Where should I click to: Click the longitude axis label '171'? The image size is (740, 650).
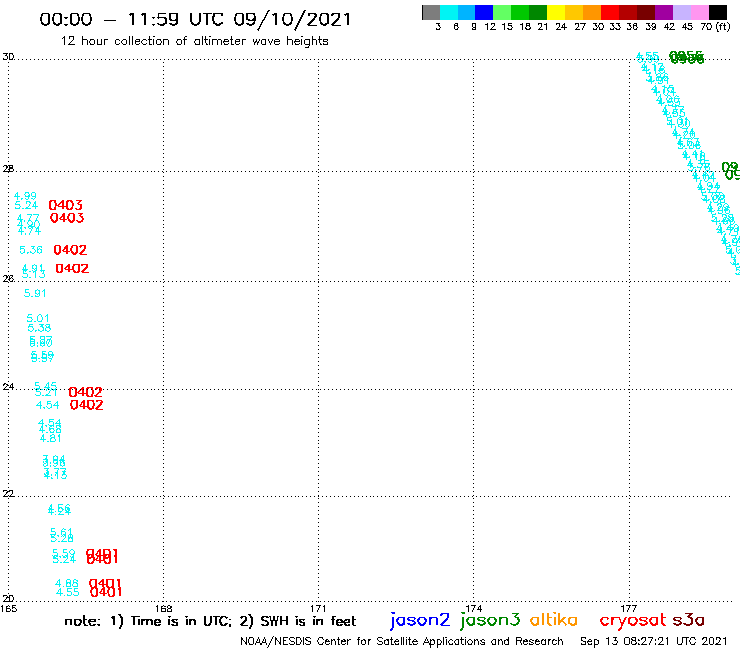(x=319, y=608)
